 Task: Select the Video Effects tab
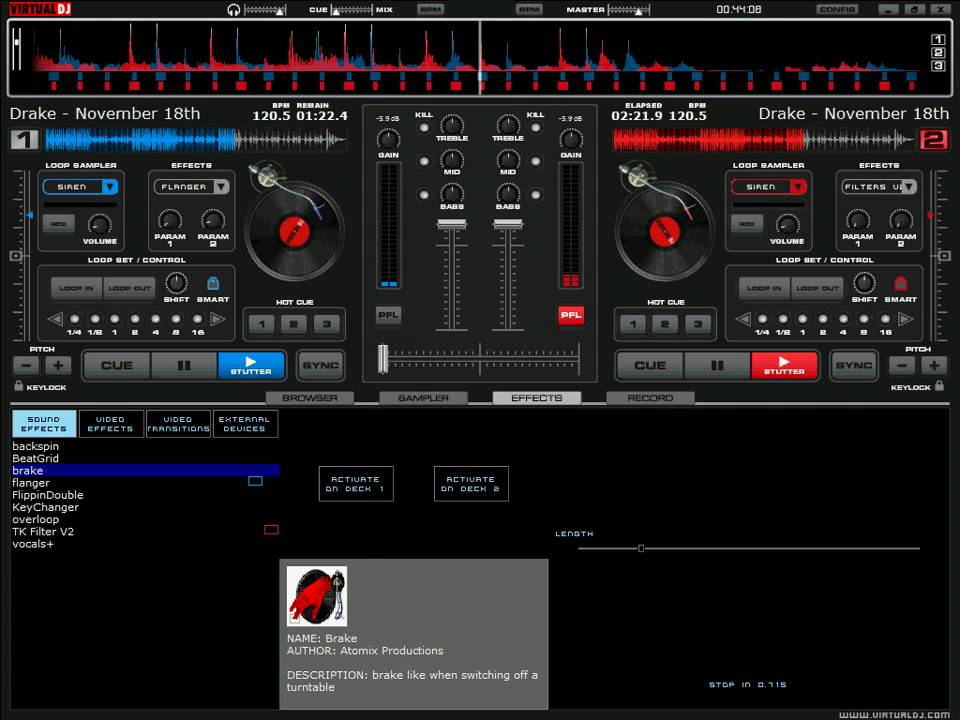tap(111, 424)
